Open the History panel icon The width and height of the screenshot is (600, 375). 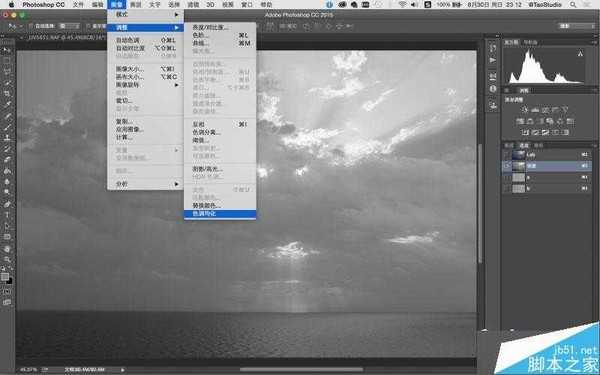(x=493, y=48)
